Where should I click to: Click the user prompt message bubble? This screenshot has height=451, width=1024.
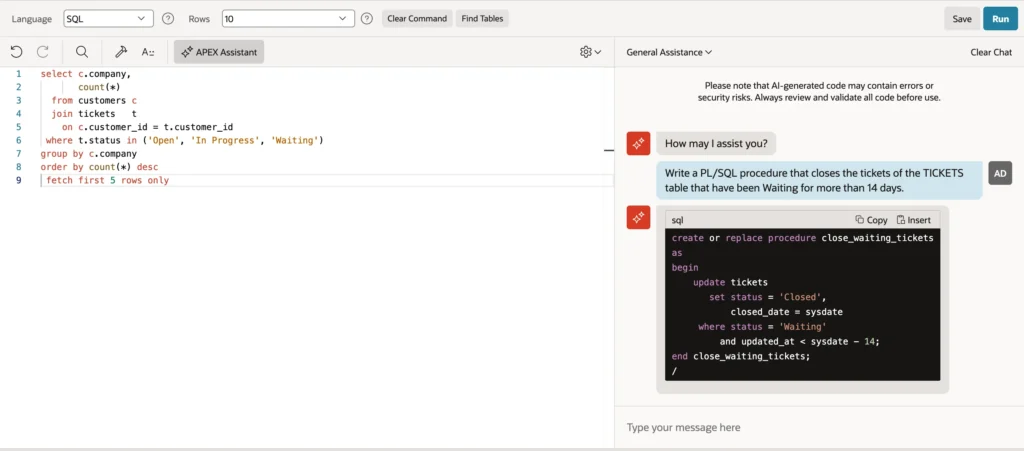click(x=820, y=180)
